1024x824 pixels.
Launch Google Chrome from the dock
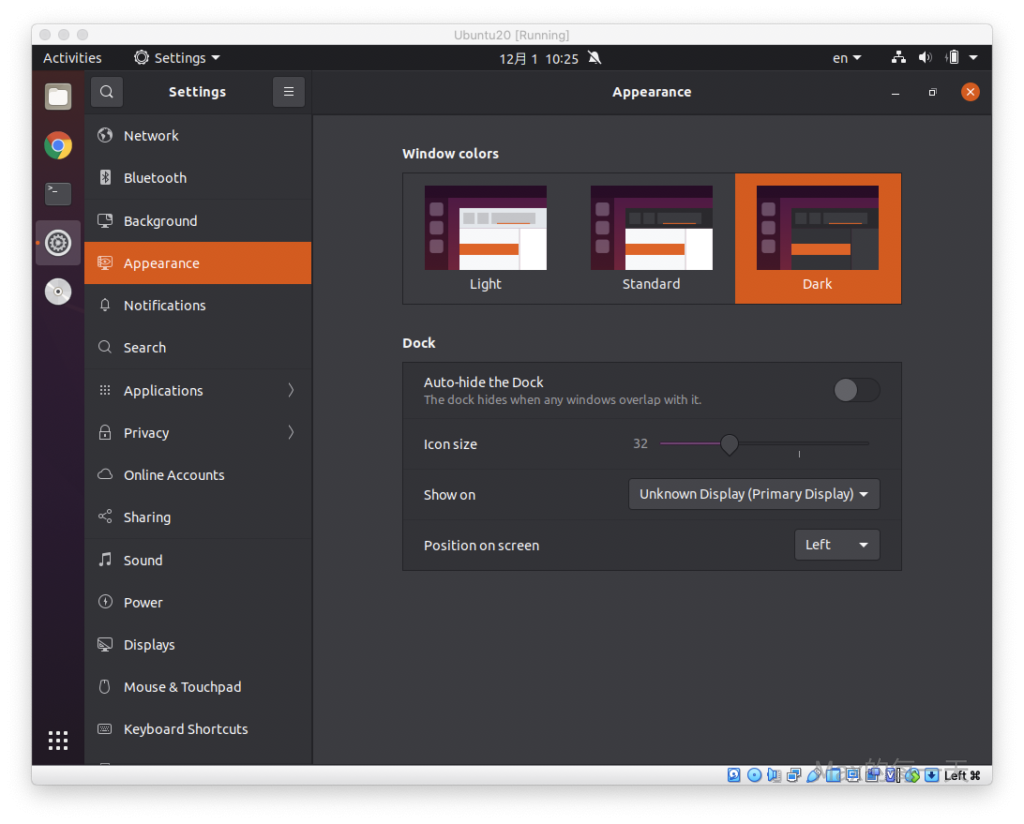(x=58, y=146)
